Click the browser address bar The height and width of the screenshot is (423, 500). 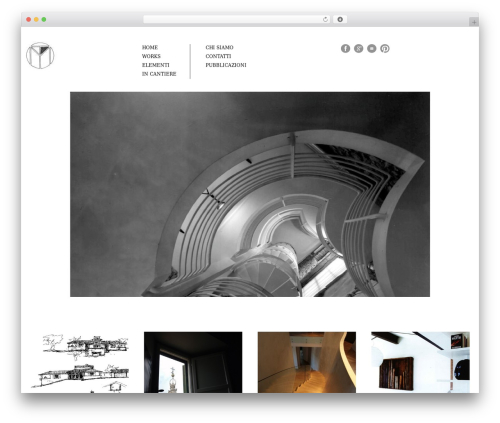click(237, 19)
